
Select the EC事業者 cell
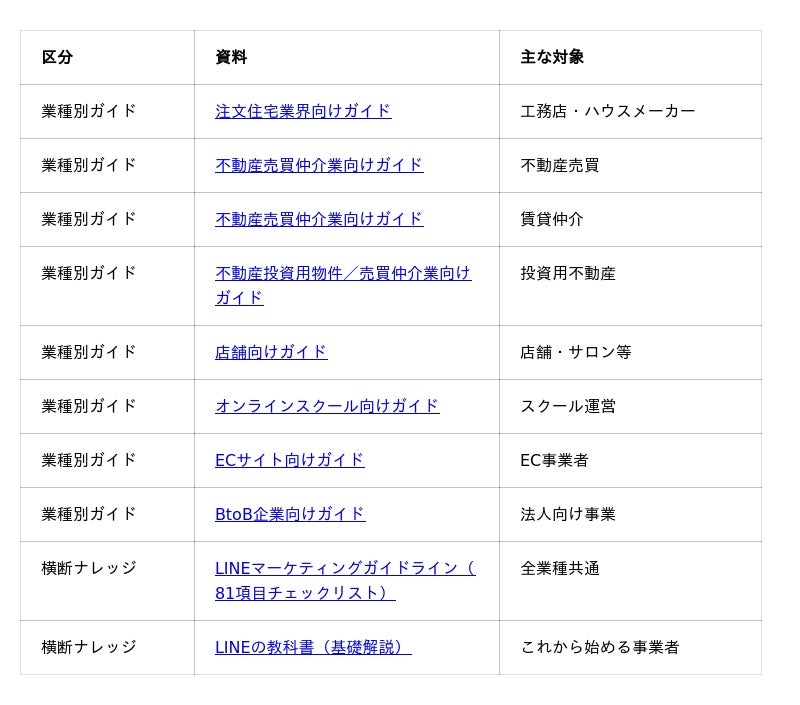tap(631, 460)
